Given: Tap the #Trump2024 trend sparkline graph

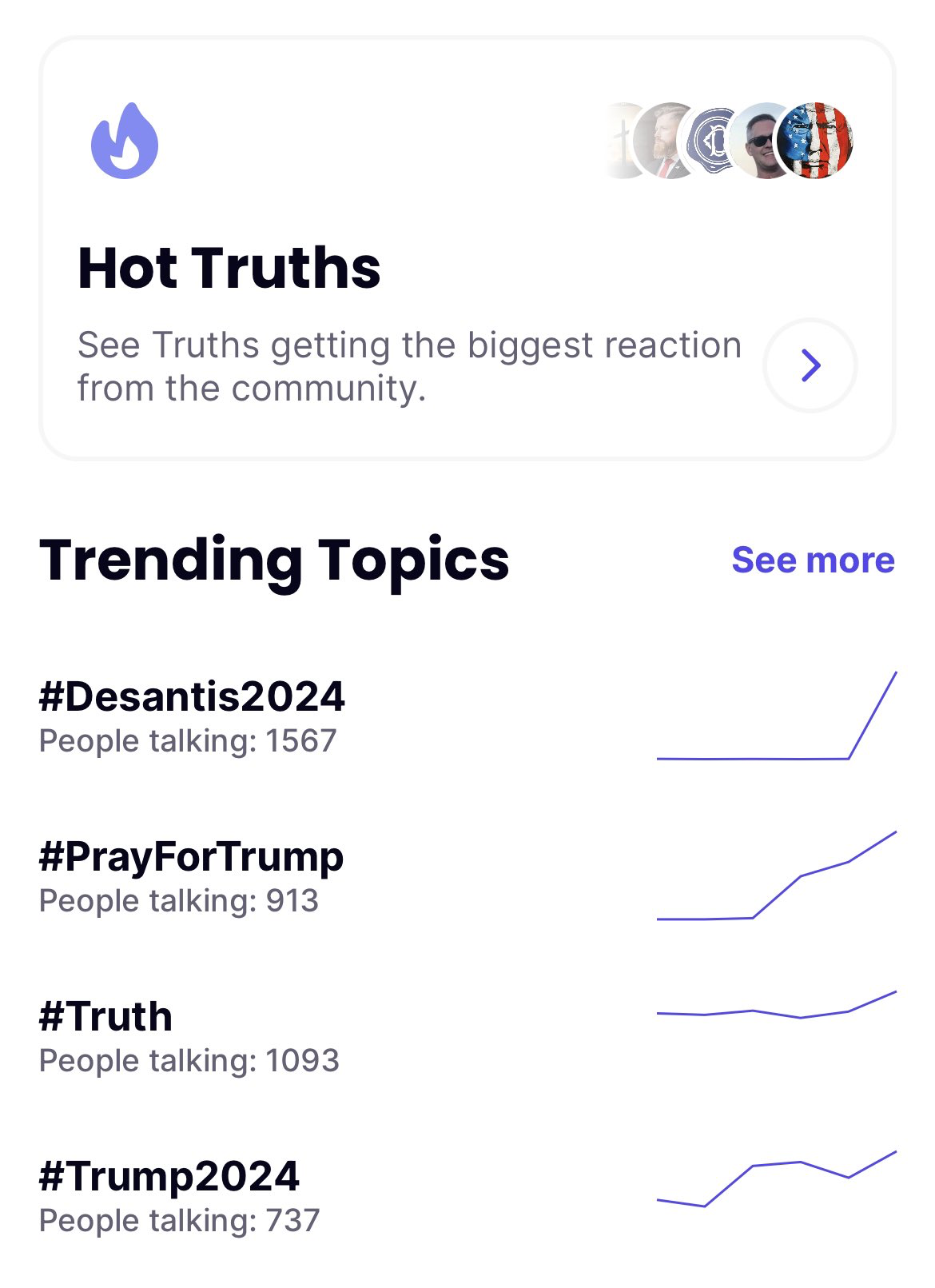Looking at the screenshot, I should (x=777, y=1178).
